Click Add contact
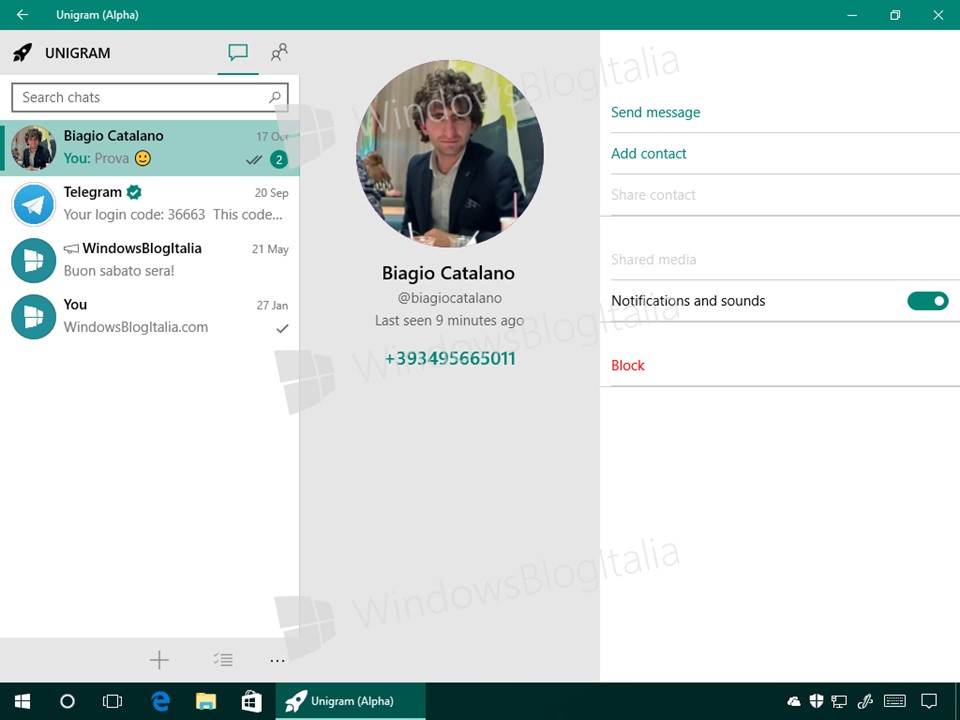Screen dimensions: 960x720 (x=649, y=154)
